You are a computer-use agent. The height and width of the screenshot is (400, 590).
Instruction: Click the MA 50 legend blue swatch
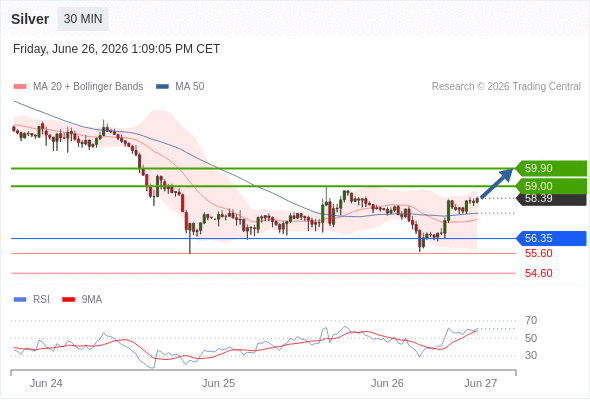click(162, 87)
